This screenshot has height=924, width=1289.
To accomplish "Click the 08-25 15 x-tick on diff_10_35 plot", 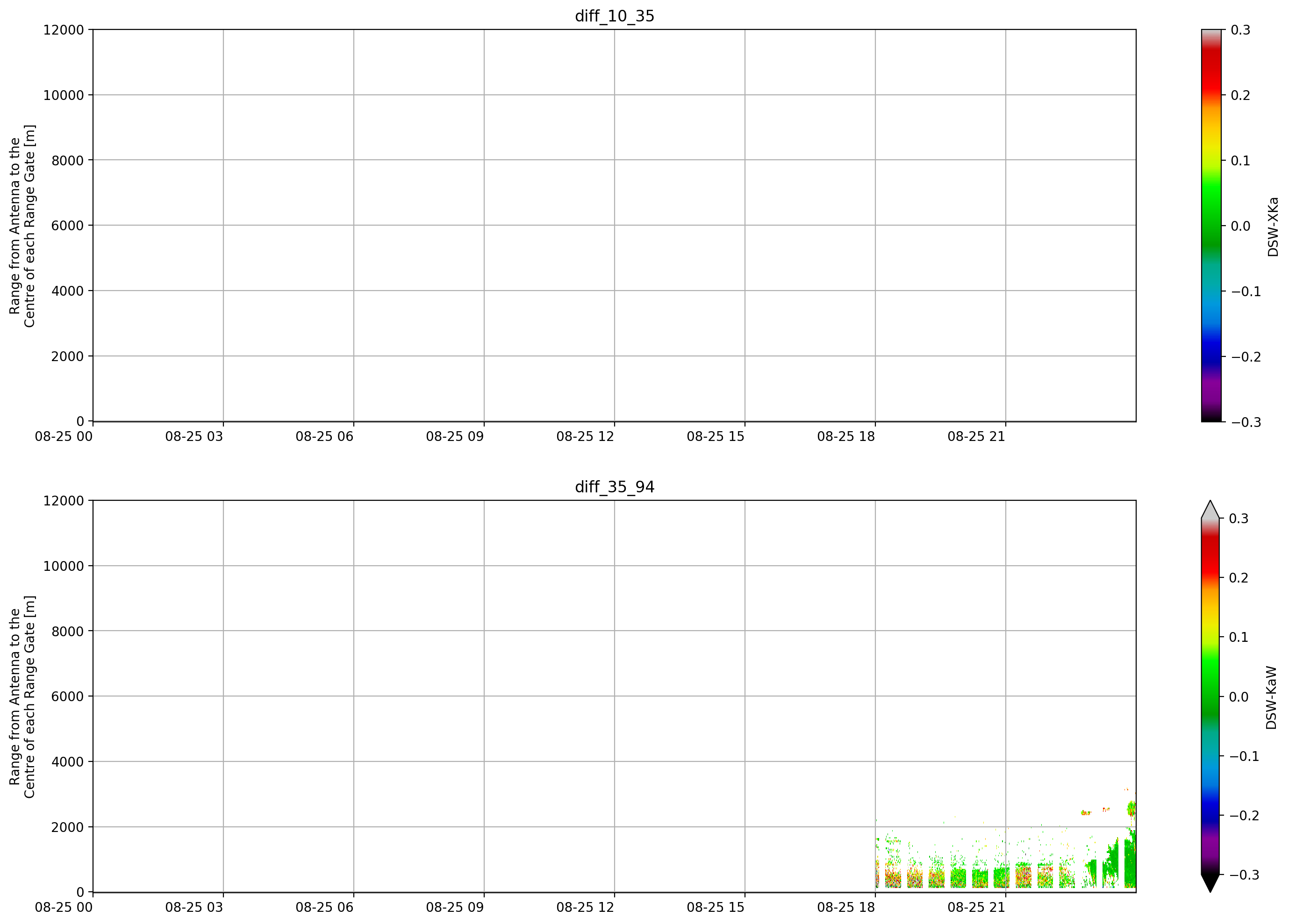I will 716,437.
